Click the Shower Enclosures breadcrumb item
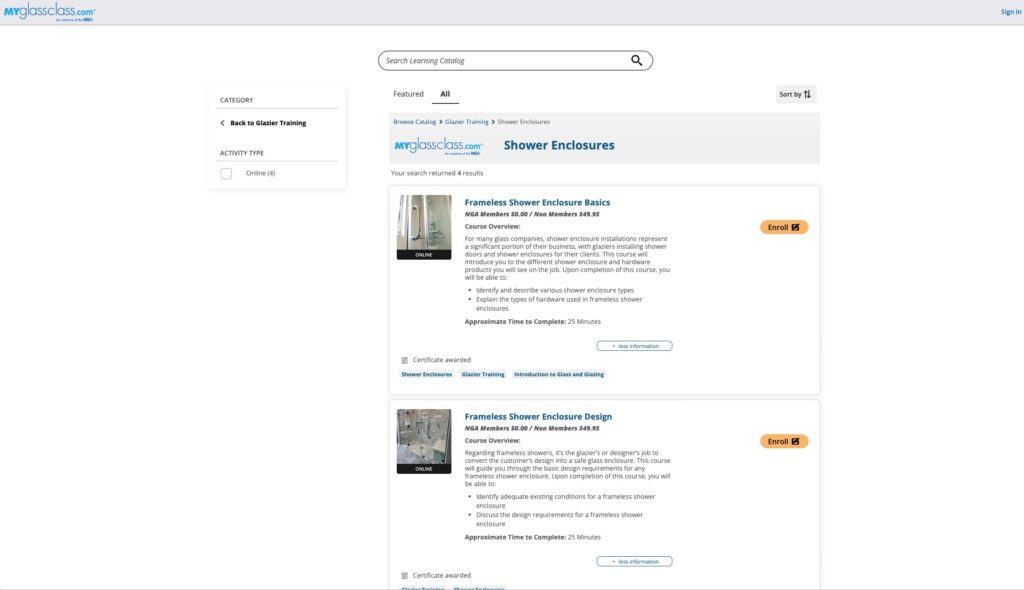The height and width of the screenshot is (590, 1024). coord(523,122)
